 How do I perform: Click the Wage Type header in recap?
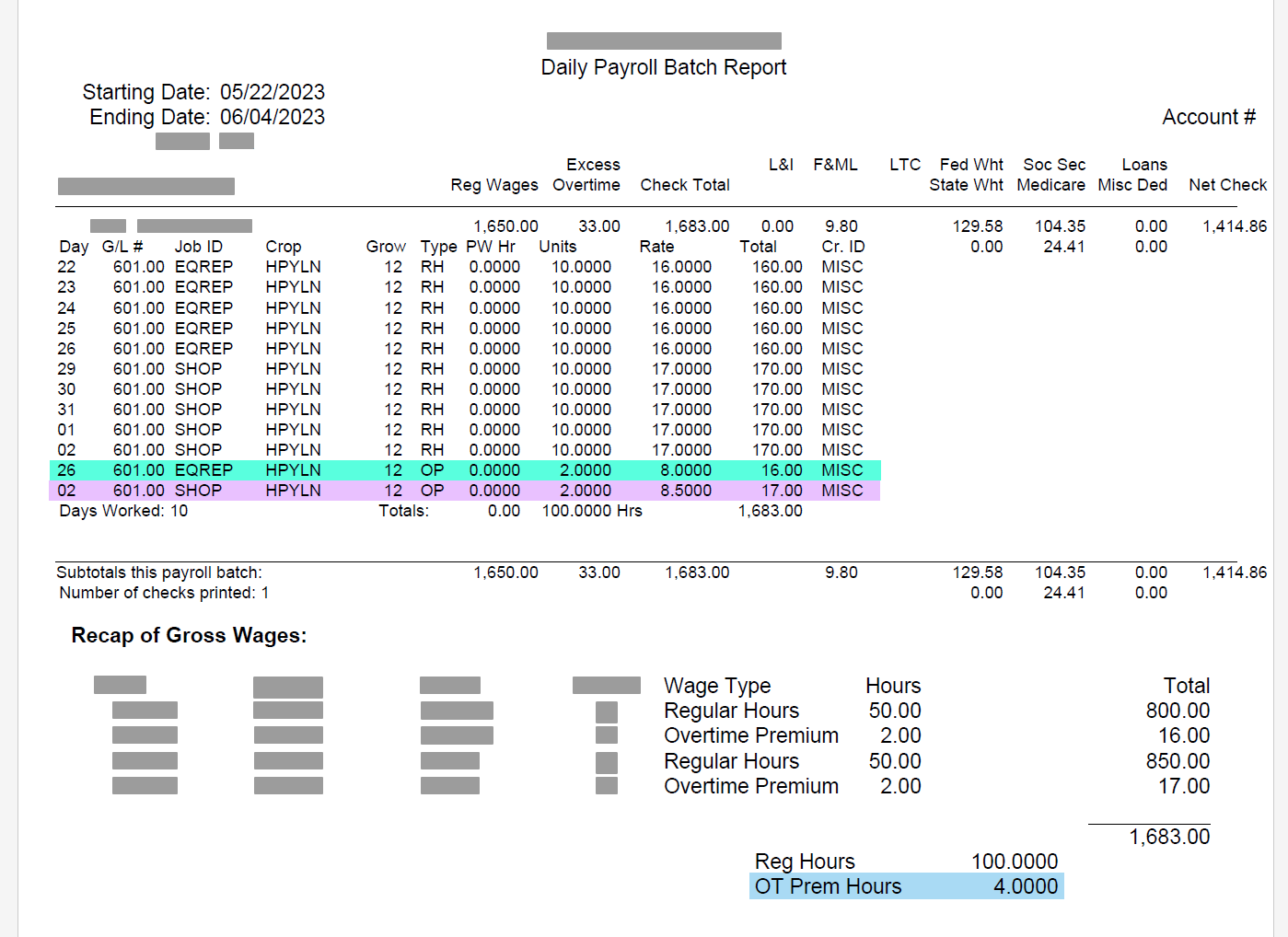point(717,686)
